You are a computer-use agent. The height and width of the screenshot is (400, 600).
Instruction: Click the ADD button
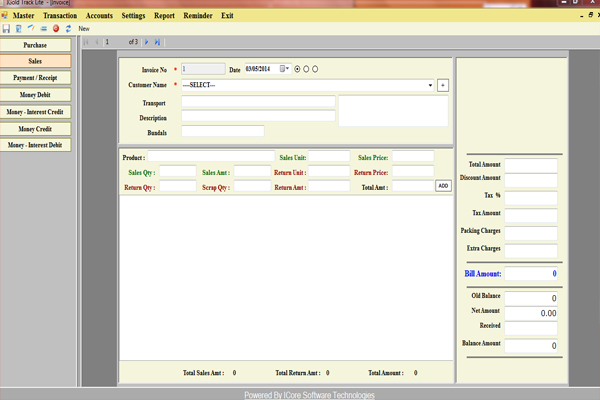(443, 186)
